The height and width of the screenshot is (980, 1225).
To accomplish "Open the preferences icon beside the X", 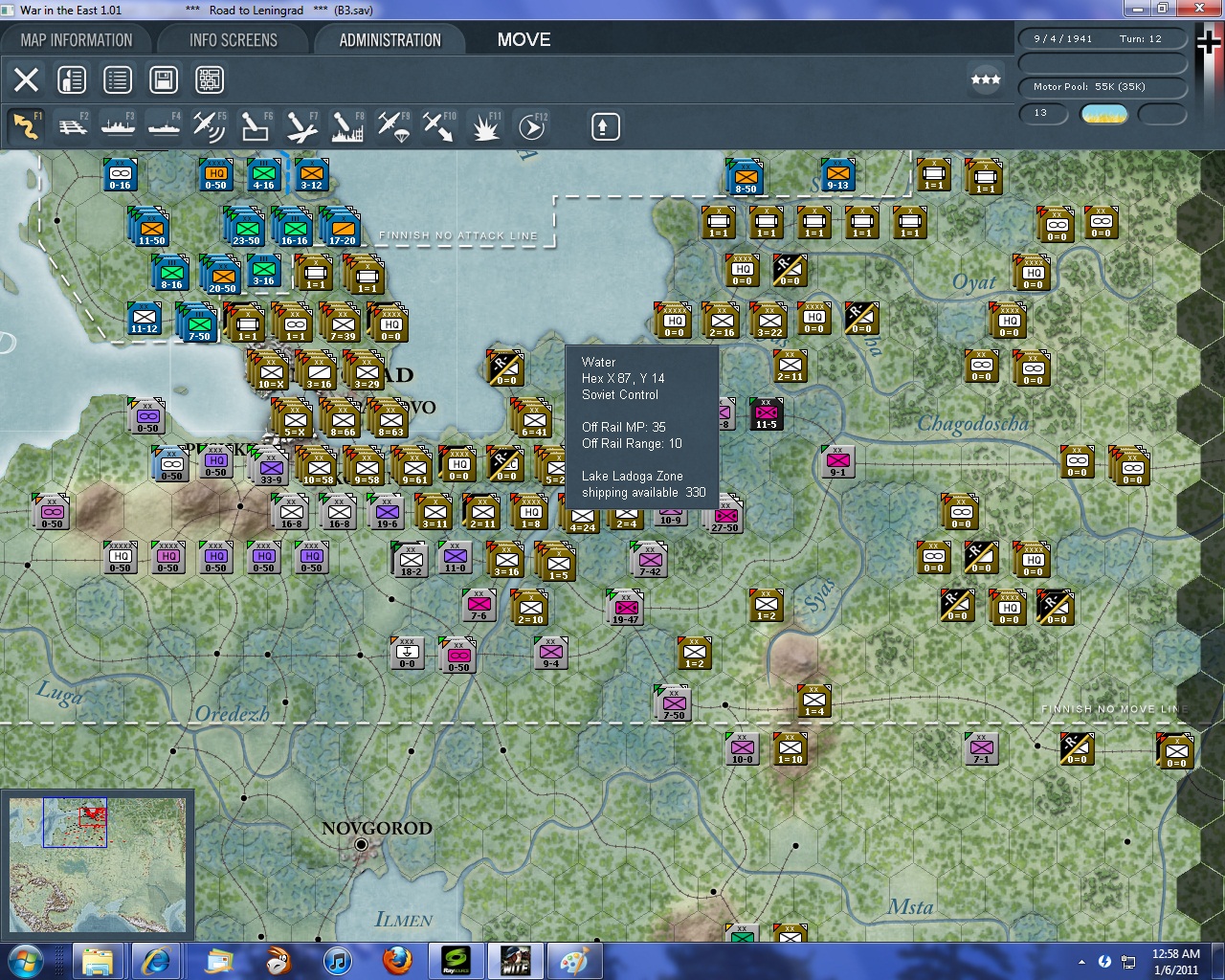I will tap(72, 79).
